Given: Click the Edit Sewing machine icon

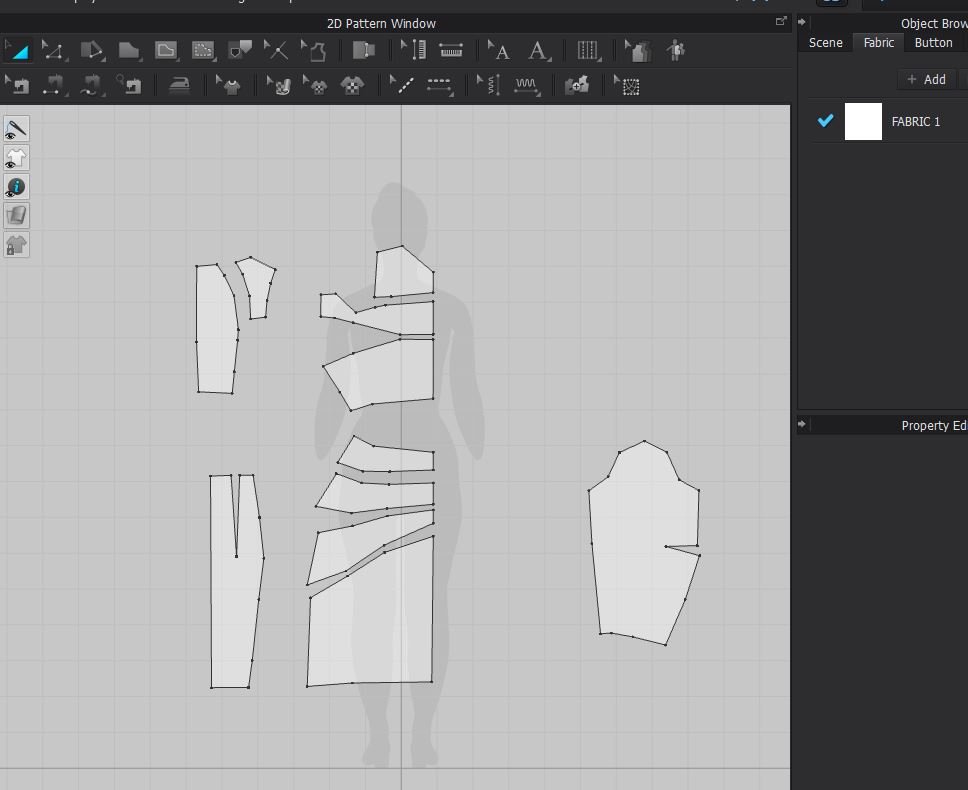Looking at the screenshot, I should tap(18, 86).
